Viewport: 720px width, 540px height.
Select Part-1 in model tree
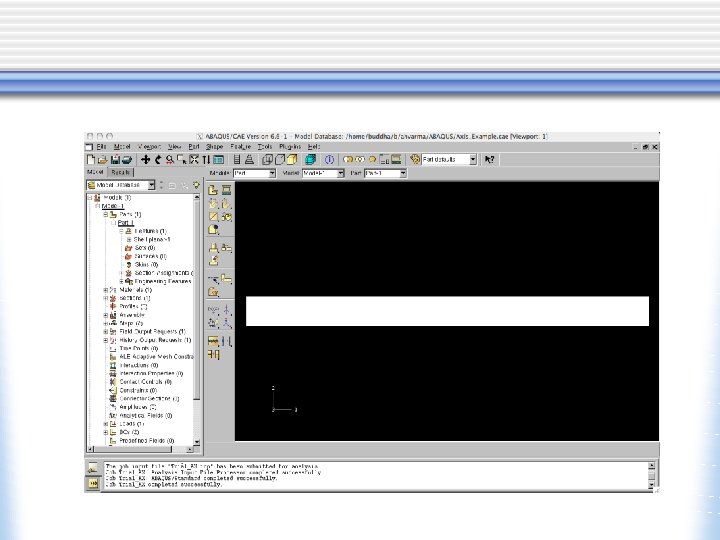pyautogui.click(x=126, y=223)
